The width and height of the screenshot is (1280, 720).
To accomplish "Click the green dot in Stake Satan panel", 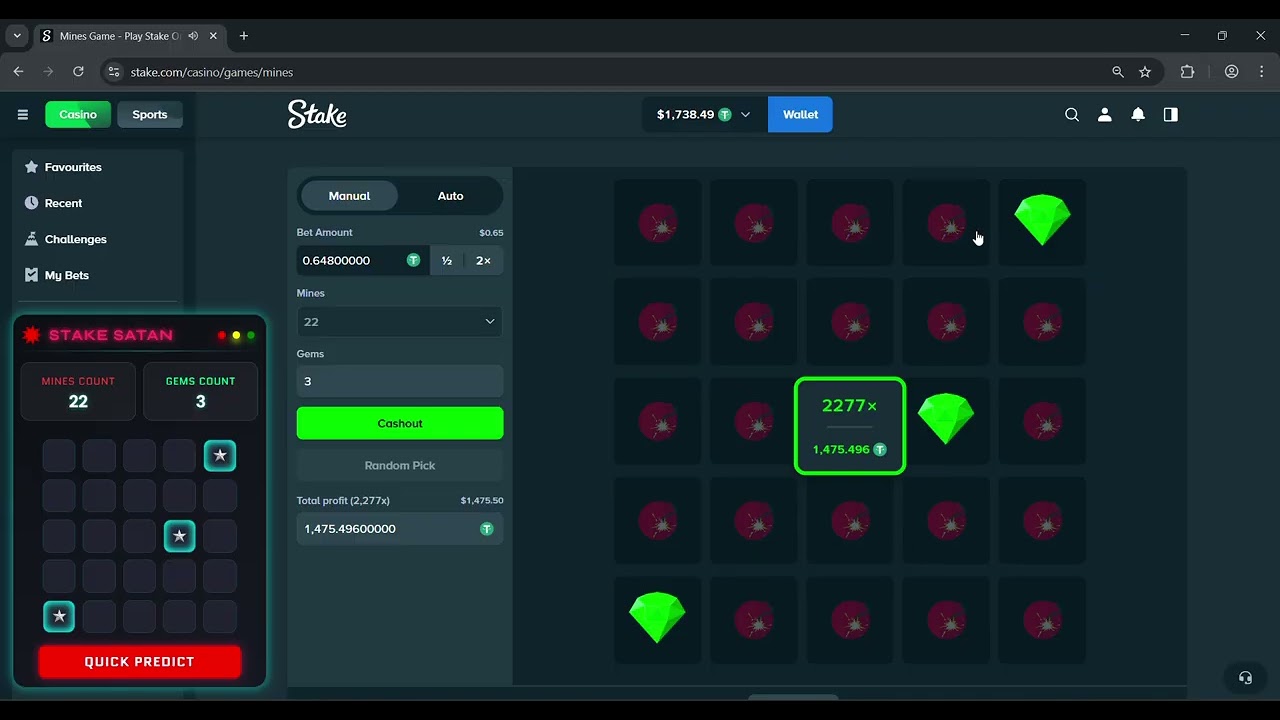I will click(x=251, y=335).
